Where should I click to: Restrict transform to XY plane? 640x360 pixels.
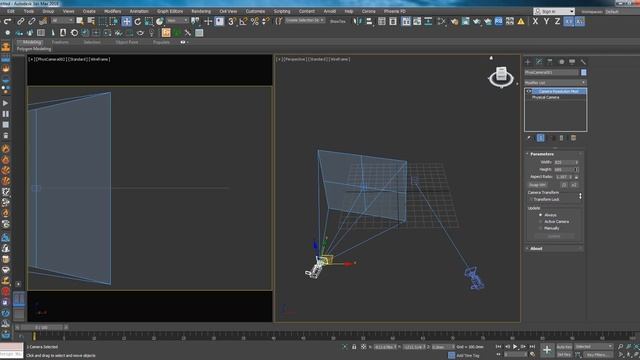click(568, 21)
